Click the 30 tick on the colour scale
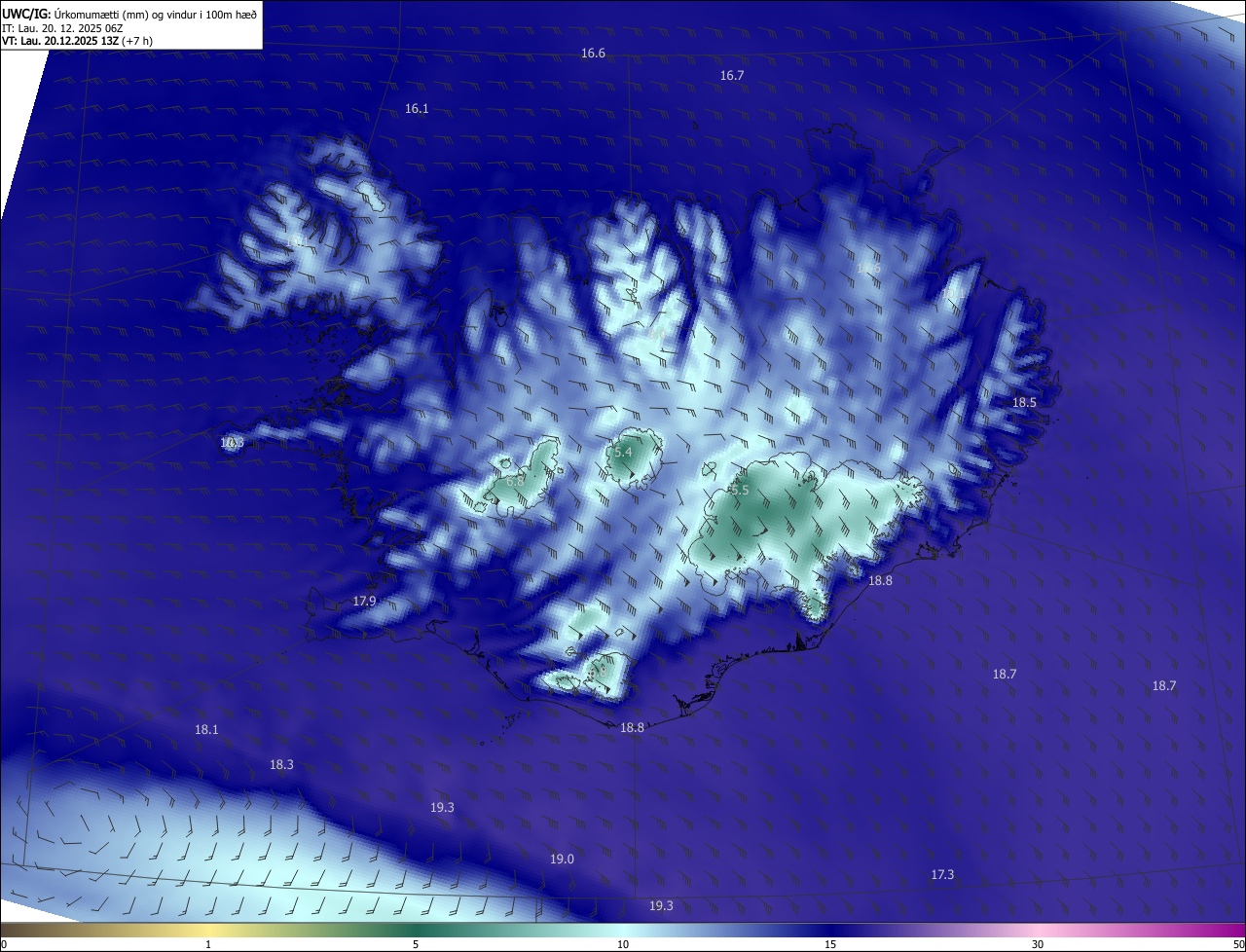Viewport: 1246px width, 952px height. click(x=1038, y=945)
